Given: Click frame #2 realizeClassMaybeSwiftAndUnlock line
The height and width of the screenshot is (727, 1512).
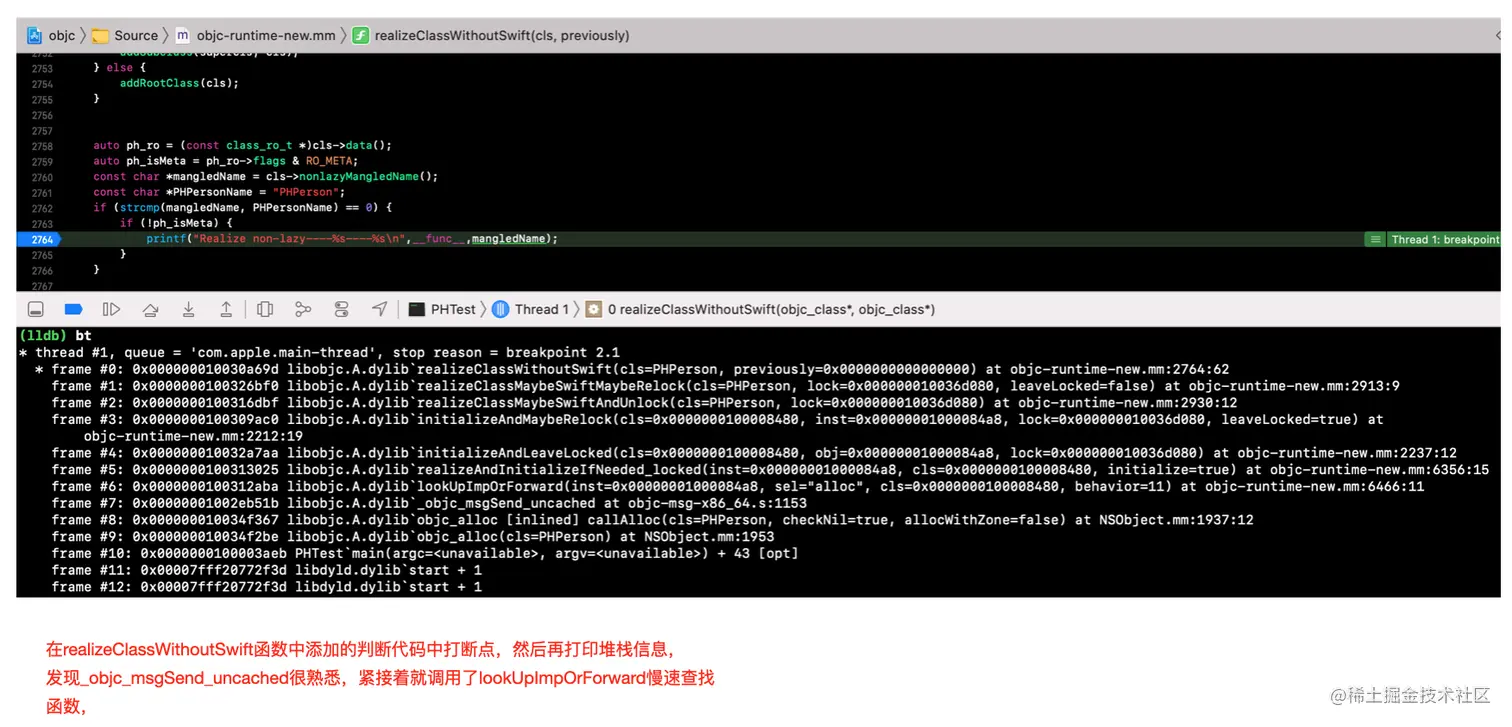Looking at the screenshot, I should pyautogui.click(x=645, y=403).
